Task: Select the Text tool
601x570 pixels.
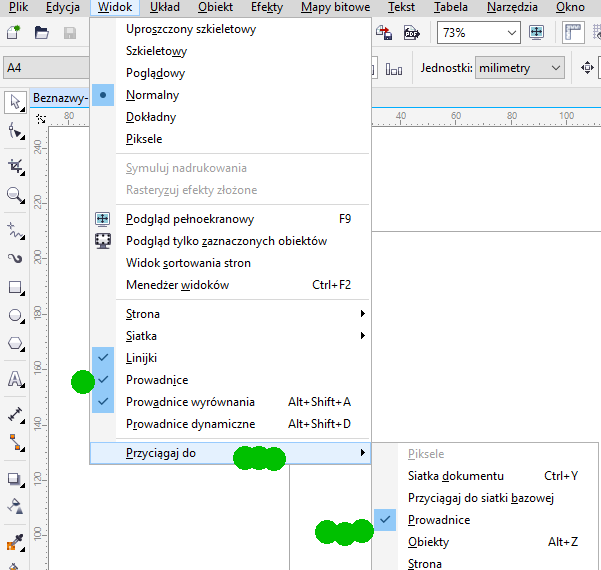Action: pos(15,379)
